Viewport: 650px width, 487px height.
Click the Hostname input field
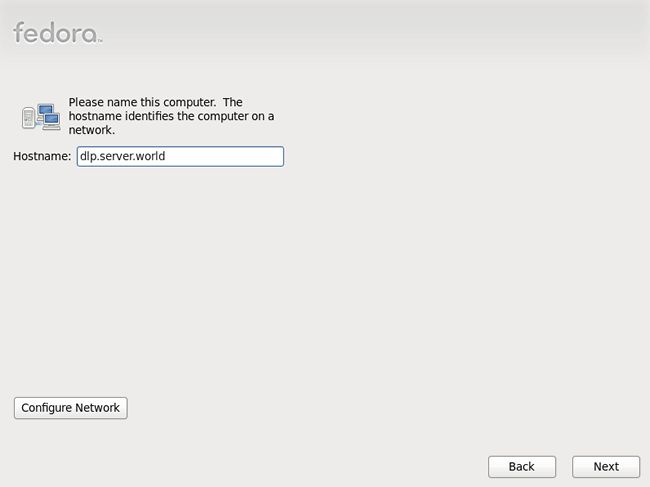pos(180,156)
